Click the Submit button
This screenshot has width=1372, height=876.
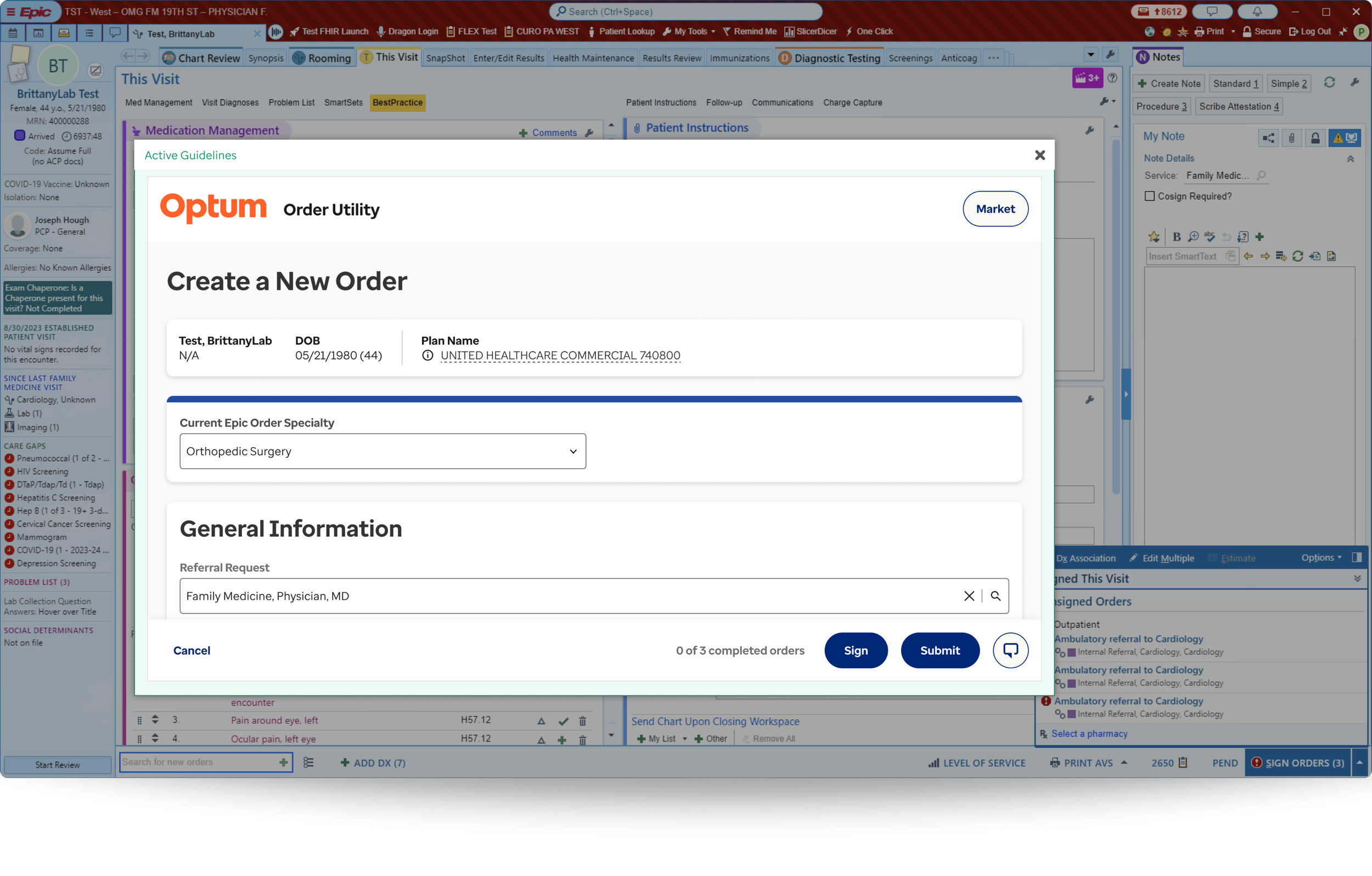940,650
